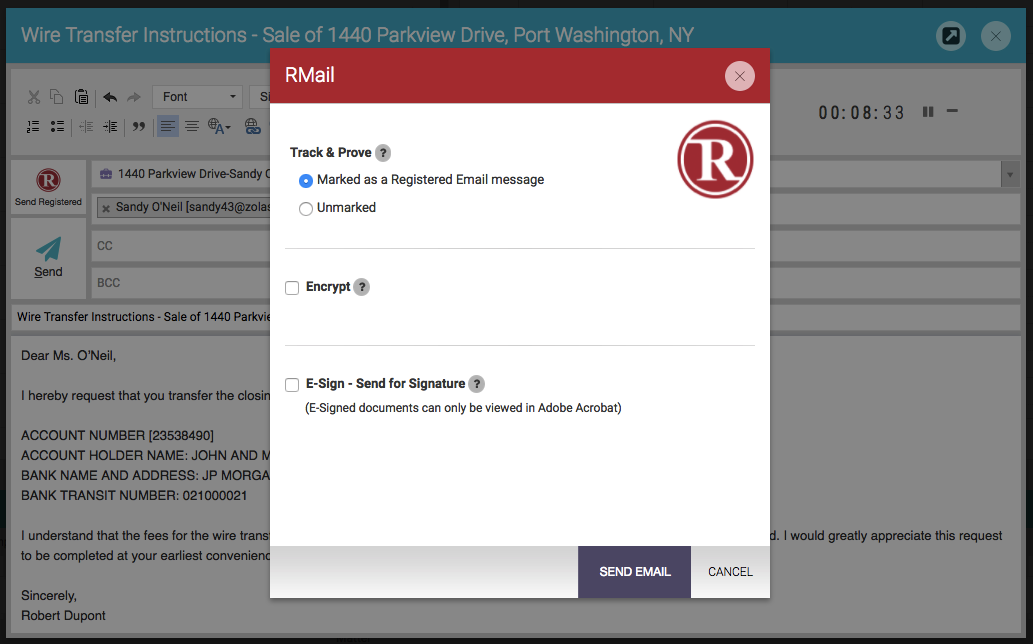Enable the Encrypt checkbox
The width and height of the screenshot is (1033, 644).
pos(292,288)
